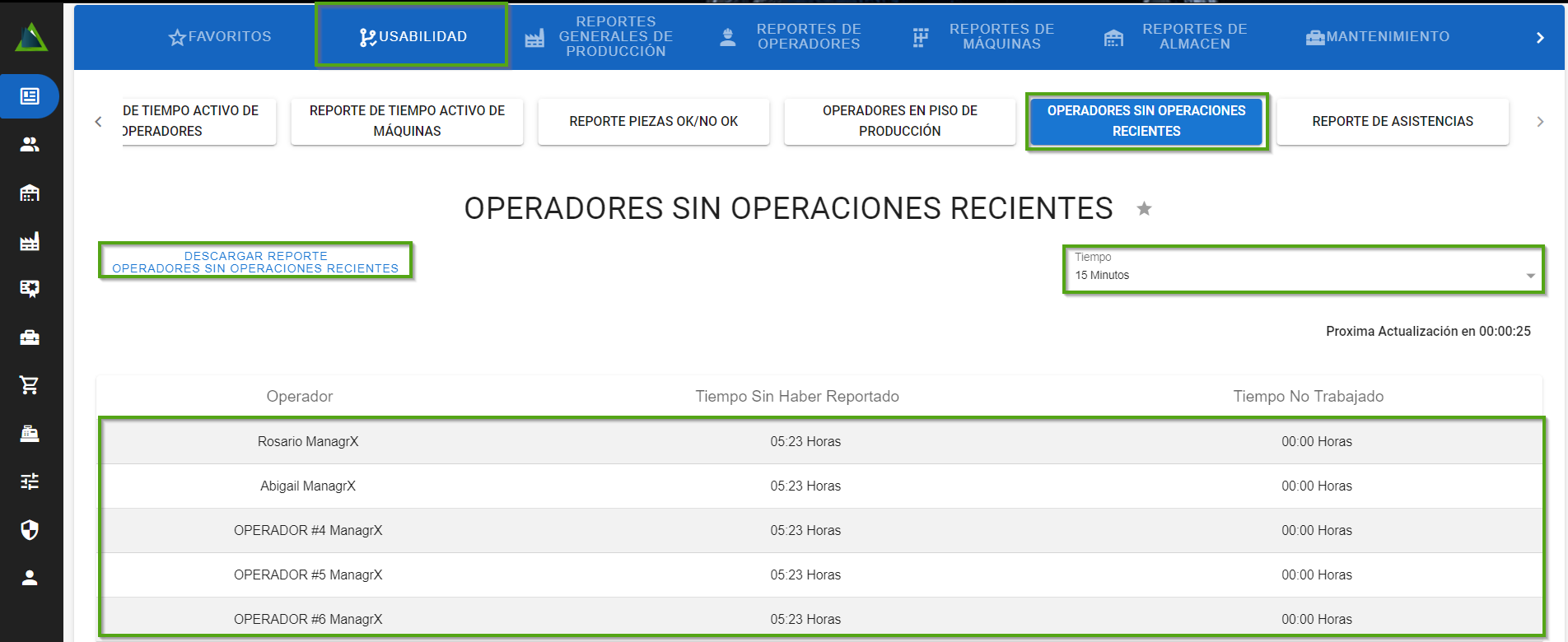Open the toolbox icon in left sidebar
The image size is (1568, 642).
click(x=30, y=337)
